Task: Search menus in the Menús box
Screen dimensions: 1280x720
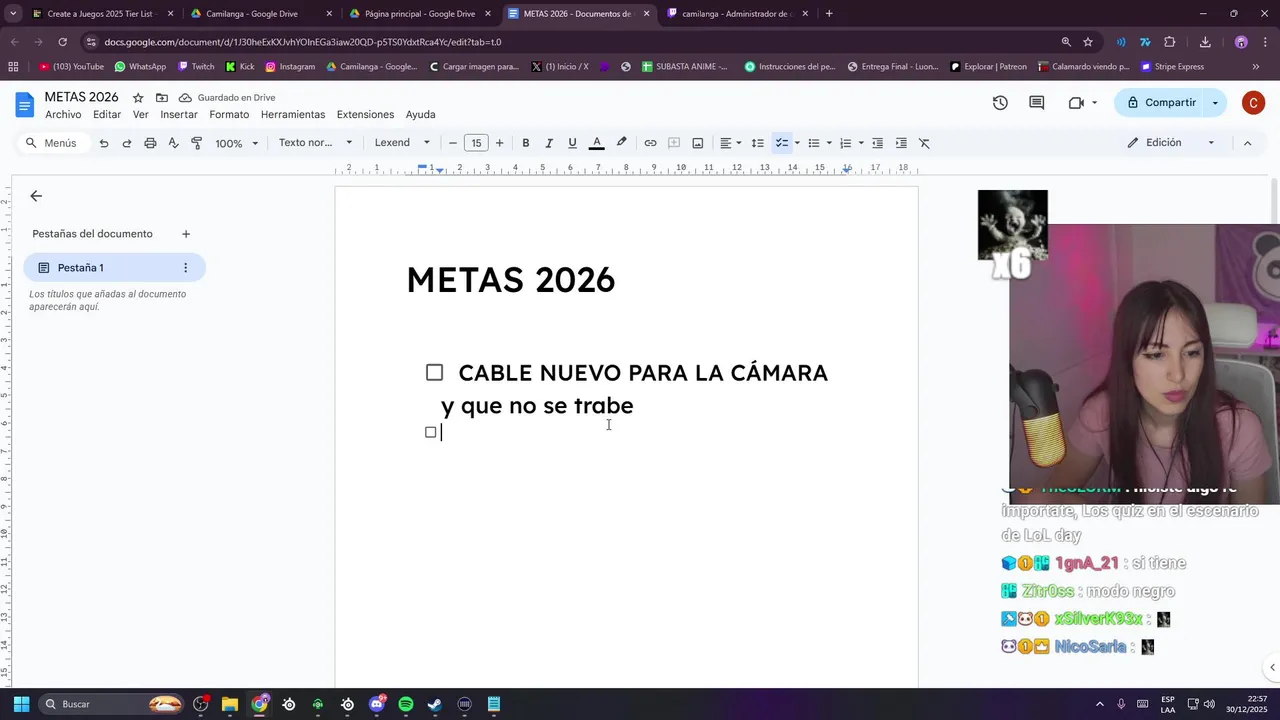Action: [x=52, y=143]
